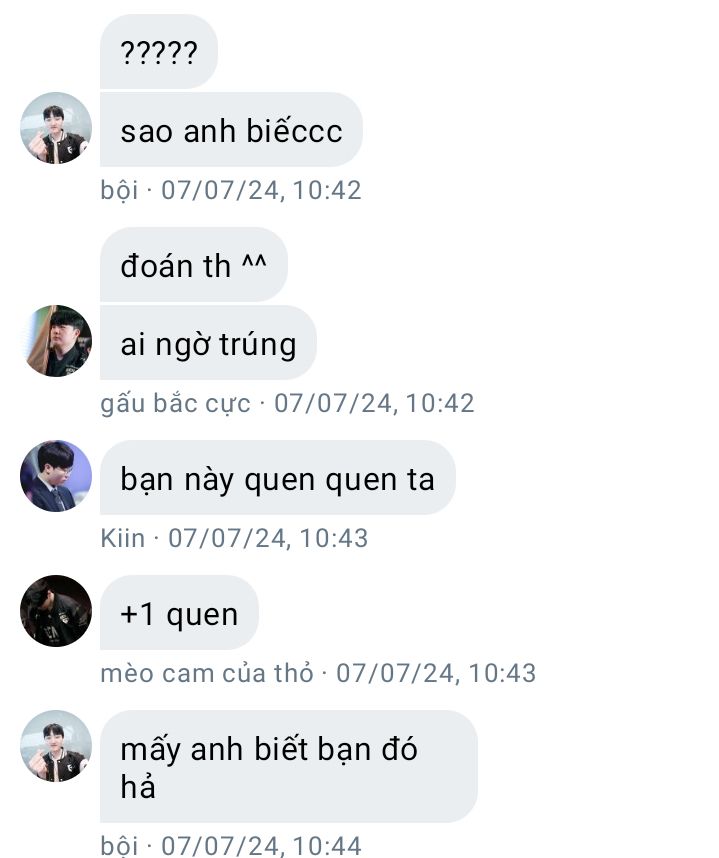
Task: Open Kiin's avatar photo
Action: coord(56,476)
